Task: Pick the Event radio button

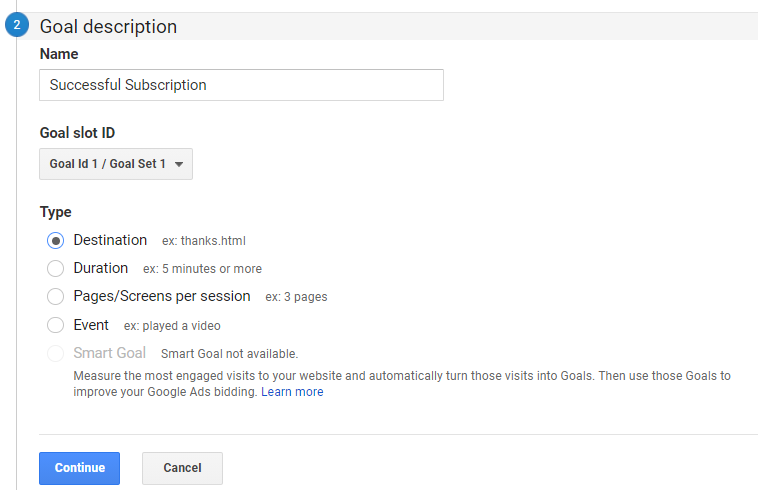Action: (56, 325)
